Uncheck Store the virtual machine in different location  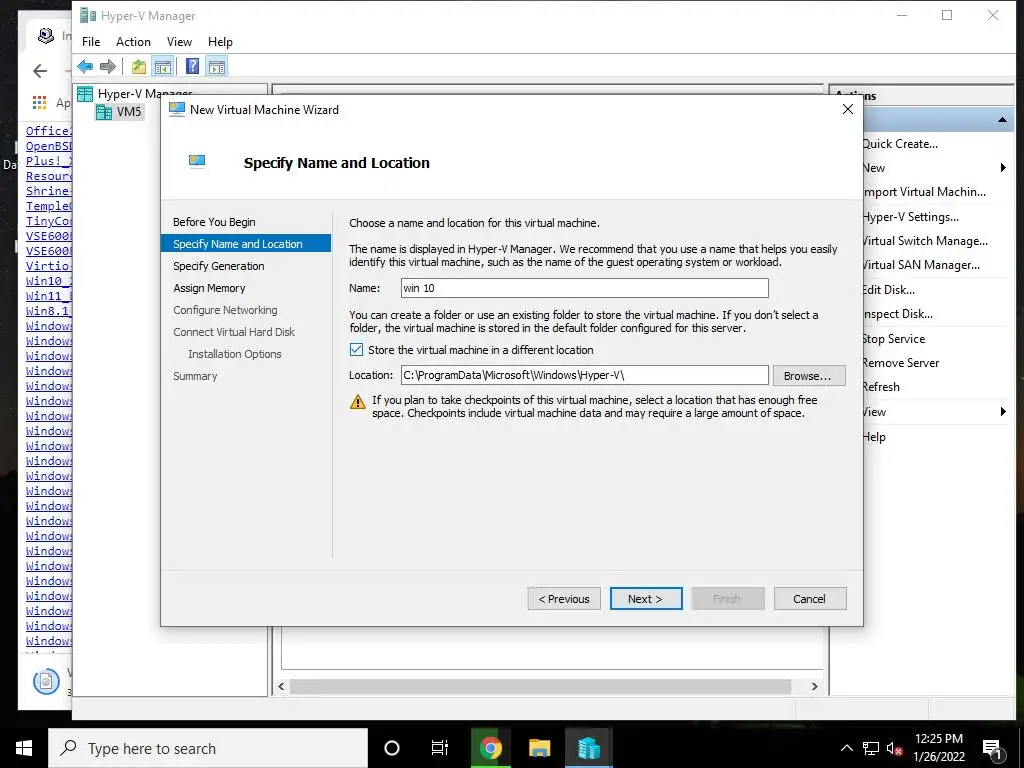click(x=356, y=350)
